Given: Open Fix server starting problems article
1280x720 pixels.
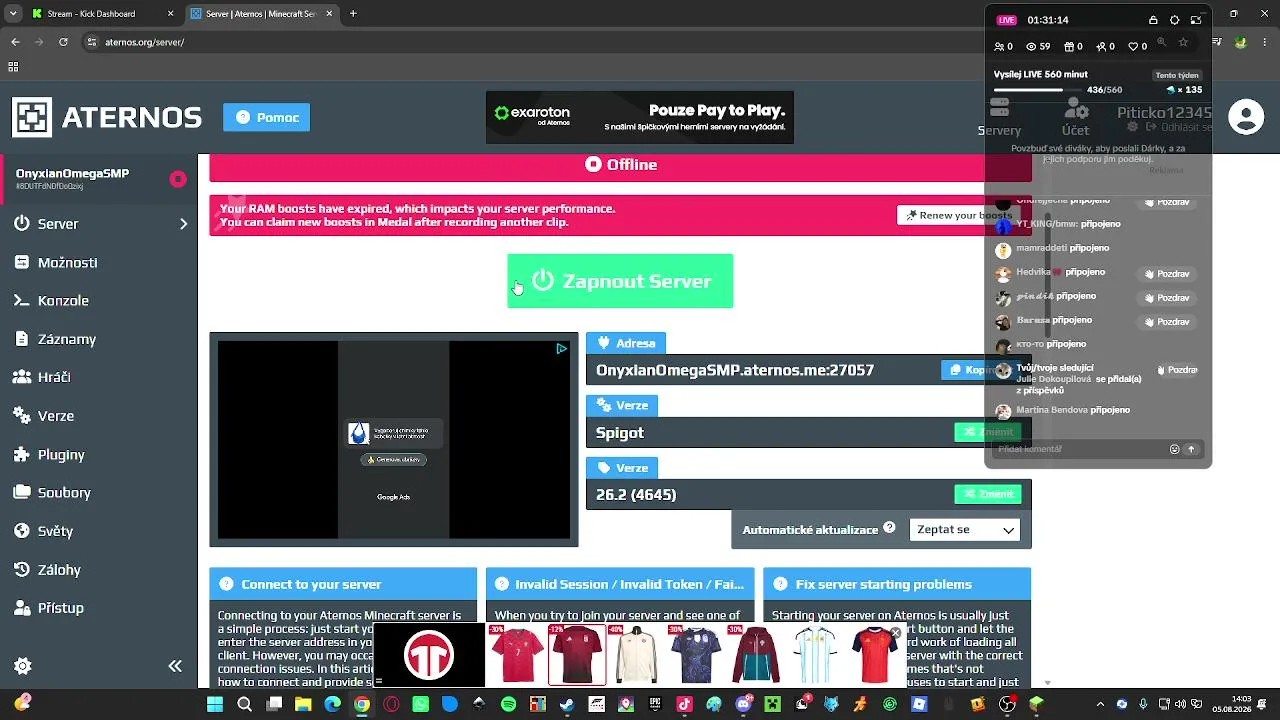Looking at the screenshot, I should 897,584.
